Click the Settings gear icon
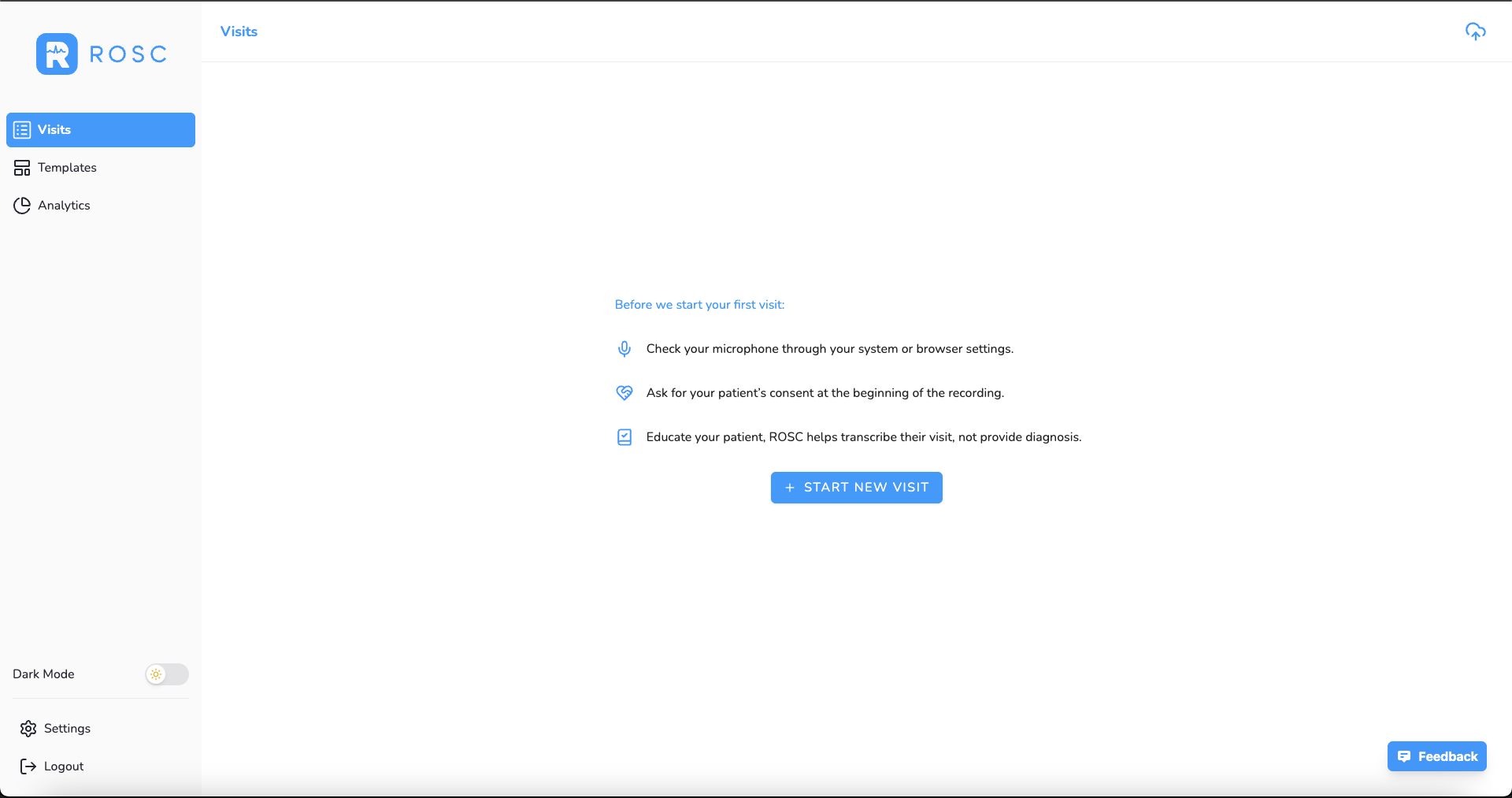The height and width of the screenshot is (798, 1512). pyautogui.click(x=28, y=729)
